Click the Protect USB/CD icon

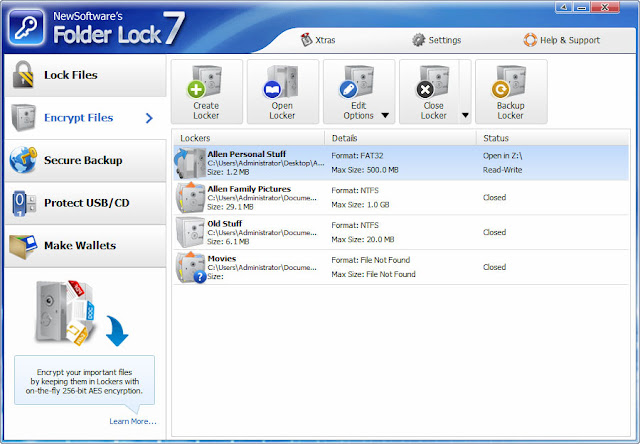[24, 203]
